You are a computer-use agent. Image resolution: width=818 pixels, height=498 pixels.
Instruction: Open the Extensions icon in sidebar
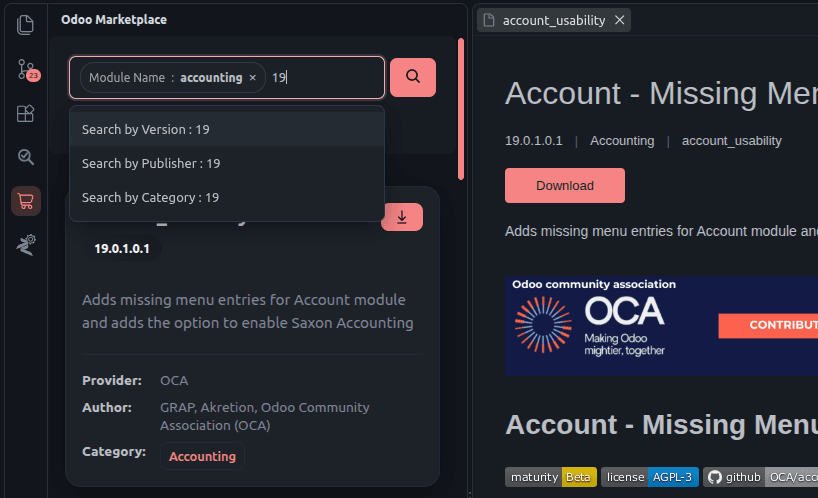click(x=25, y=113)
